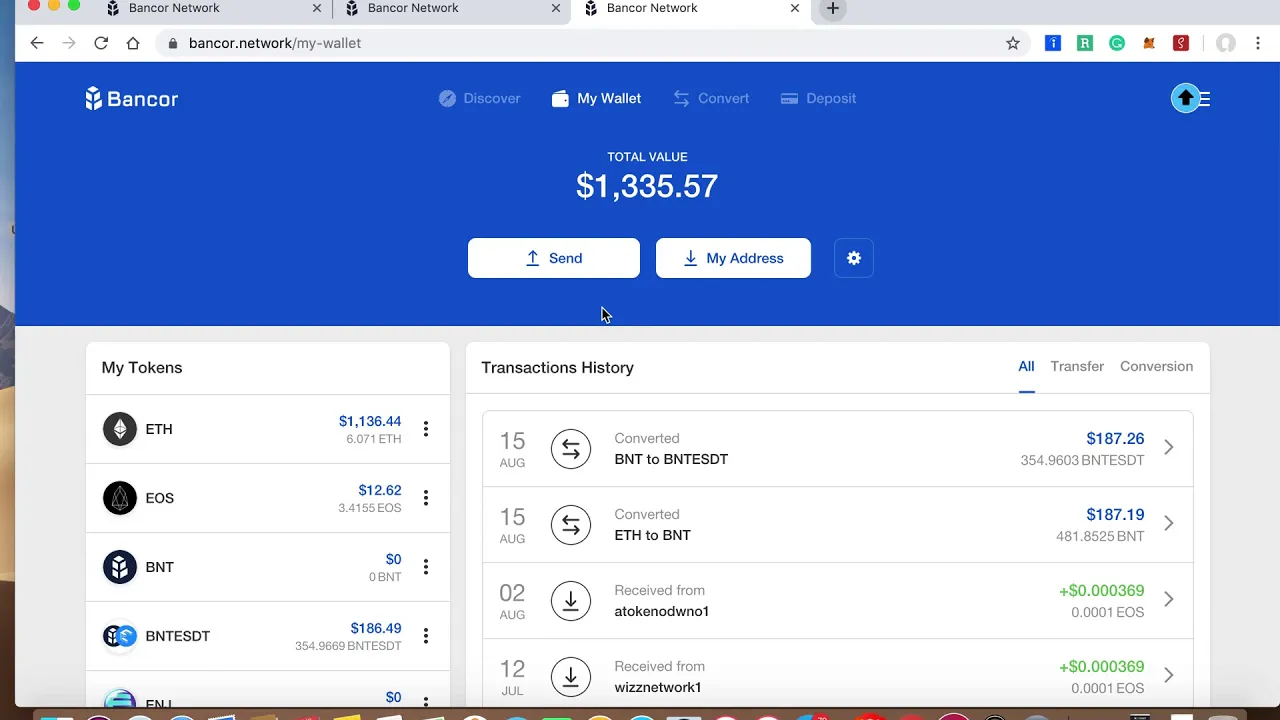Click the My Address button
1280x720 pixels.
coord(733,258)
